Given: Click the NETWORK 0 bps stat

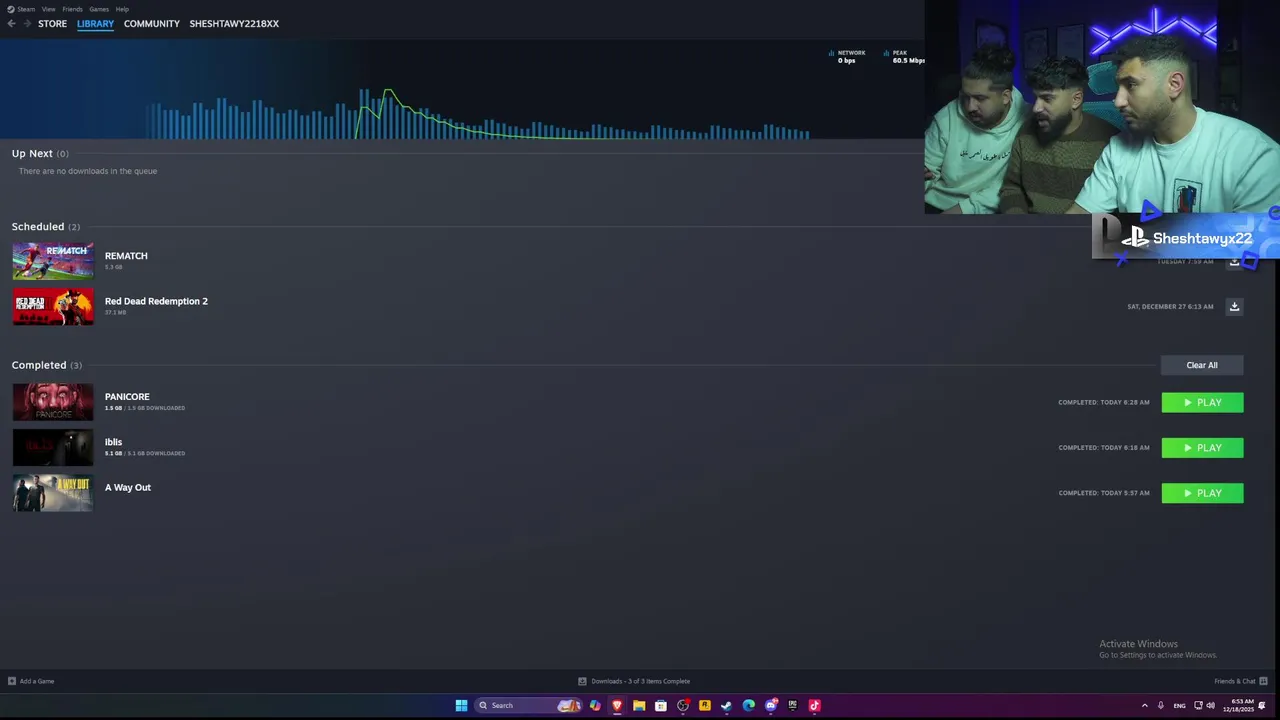Looking at the screenshot, I should click(x=848, y=57).
